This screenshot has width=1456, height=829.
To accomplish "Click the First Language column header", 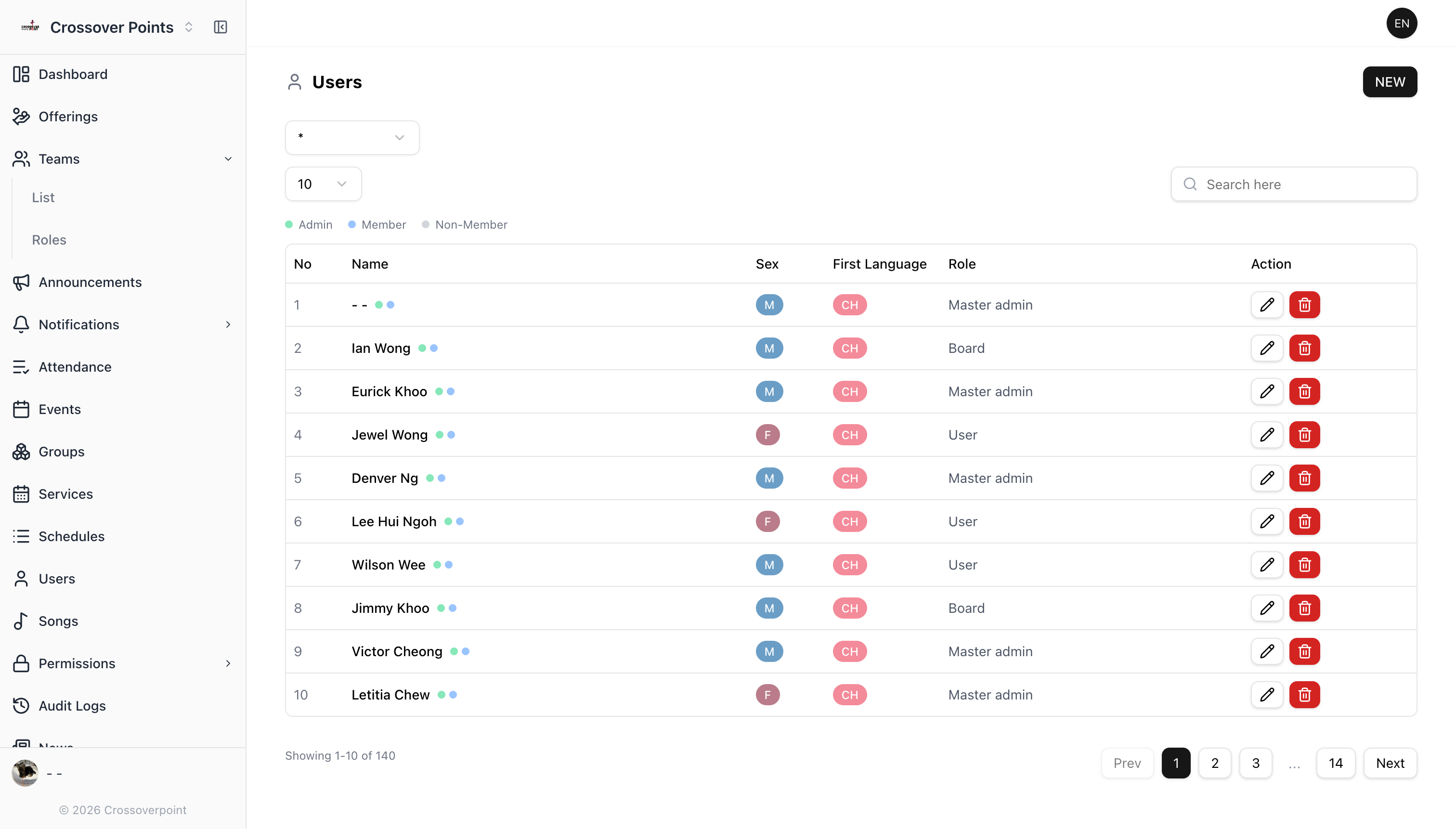I will (x=879, y=264).
